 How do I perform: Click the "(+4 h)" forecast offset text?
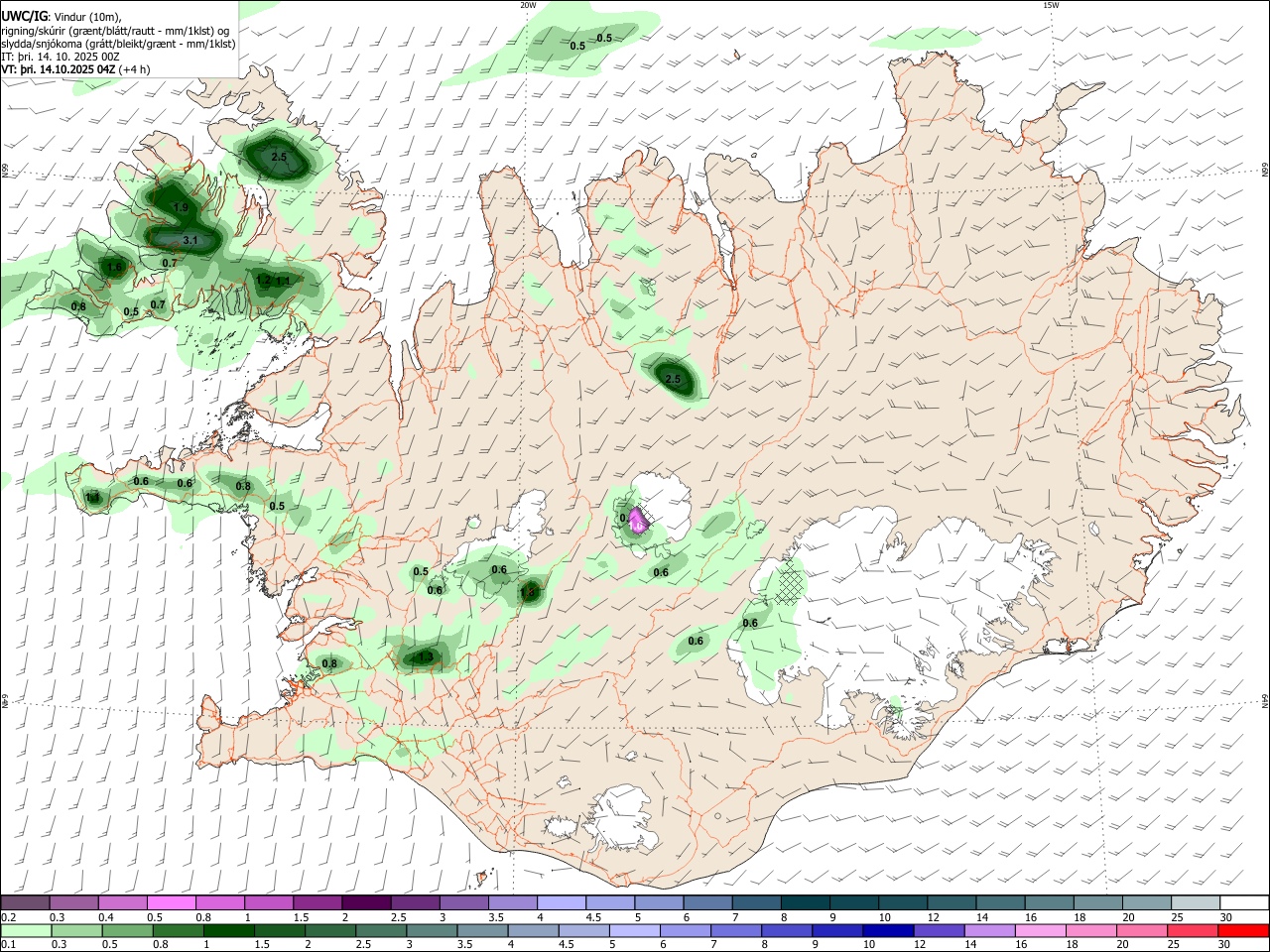click(x=134, y=69)
